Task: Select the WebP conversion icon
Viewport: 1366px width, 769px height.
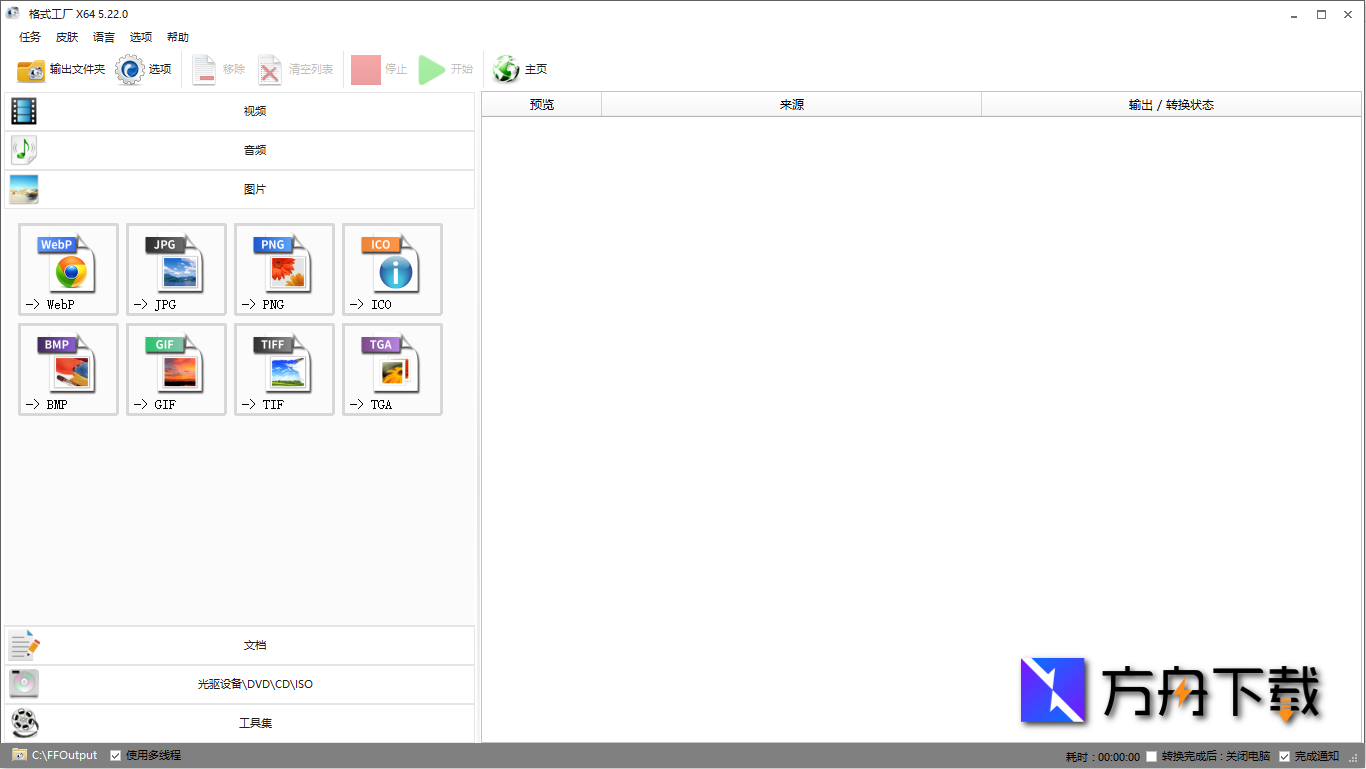Action: click(68, 269)
